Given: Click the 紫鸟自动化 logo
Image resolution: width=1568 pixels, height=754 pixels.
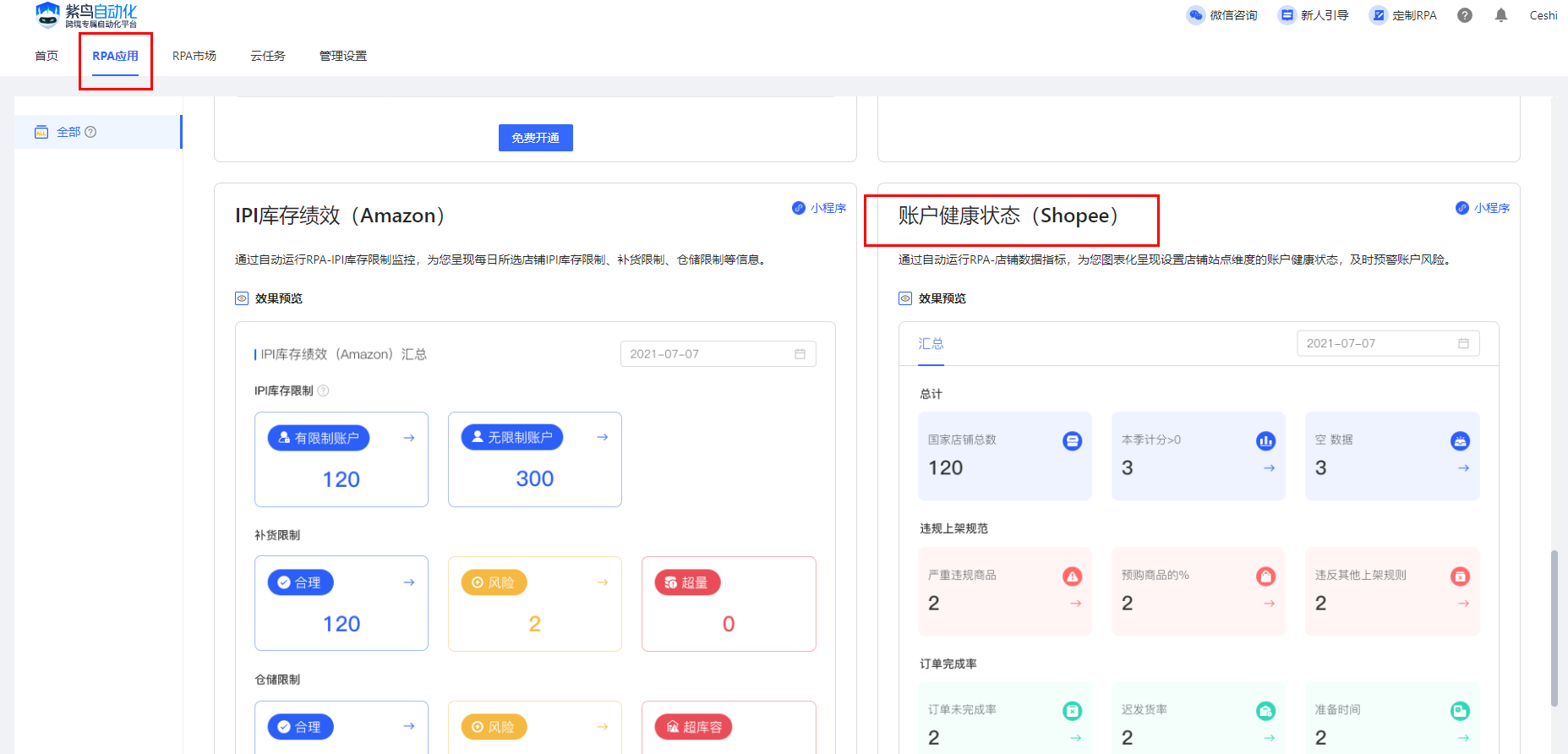Looking at the screenshot, I should (x=86, y=15).
